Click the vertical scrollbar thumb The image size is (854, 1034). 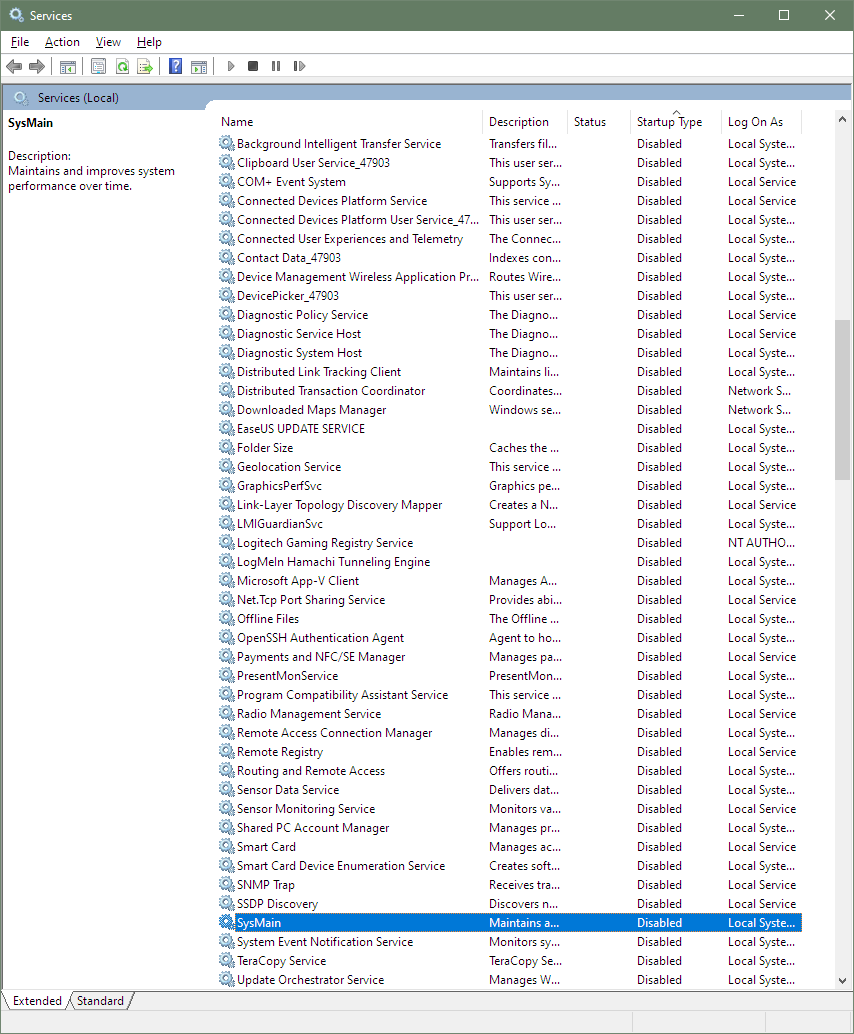point(842,400)
